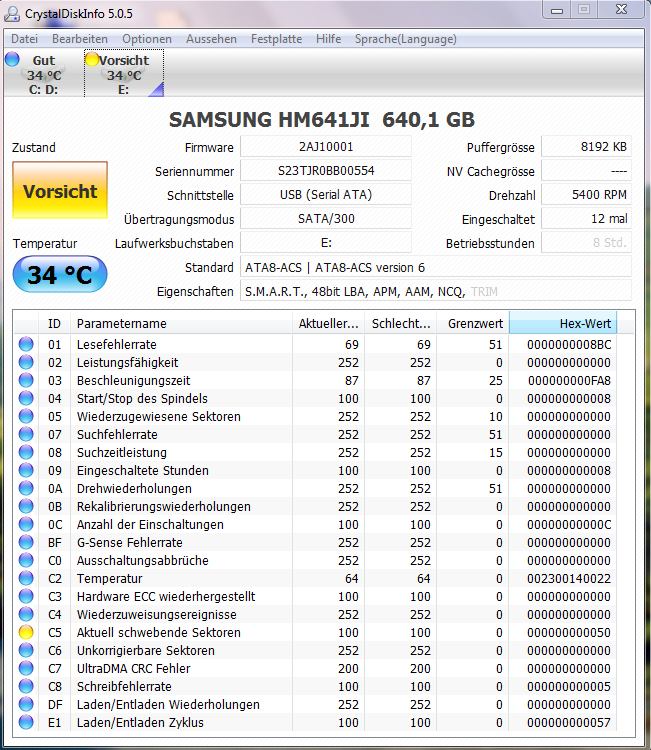Click the blue Gut indicator for drive C: D:
651x750 pixels.
(x=12, y=59)
